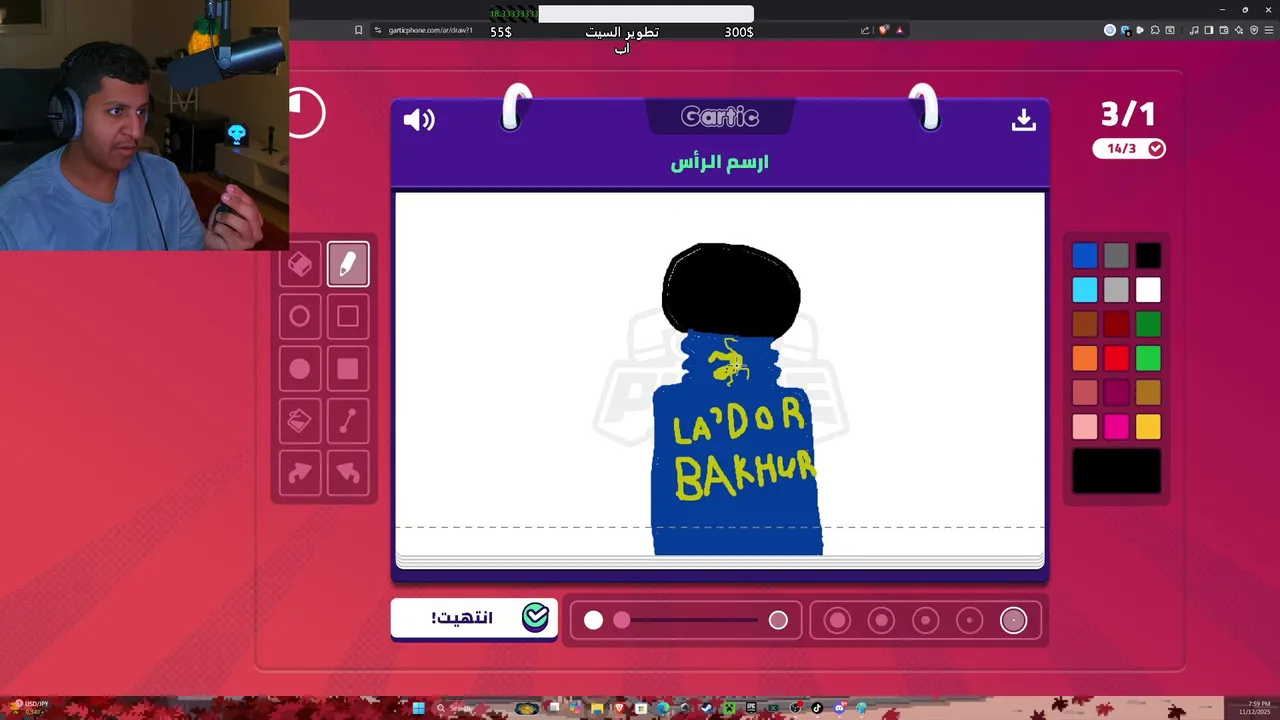This screenshot has height=720, width=1280.
Task: Pick the light gray color swatch
Action: click(x=1116, y=290)
